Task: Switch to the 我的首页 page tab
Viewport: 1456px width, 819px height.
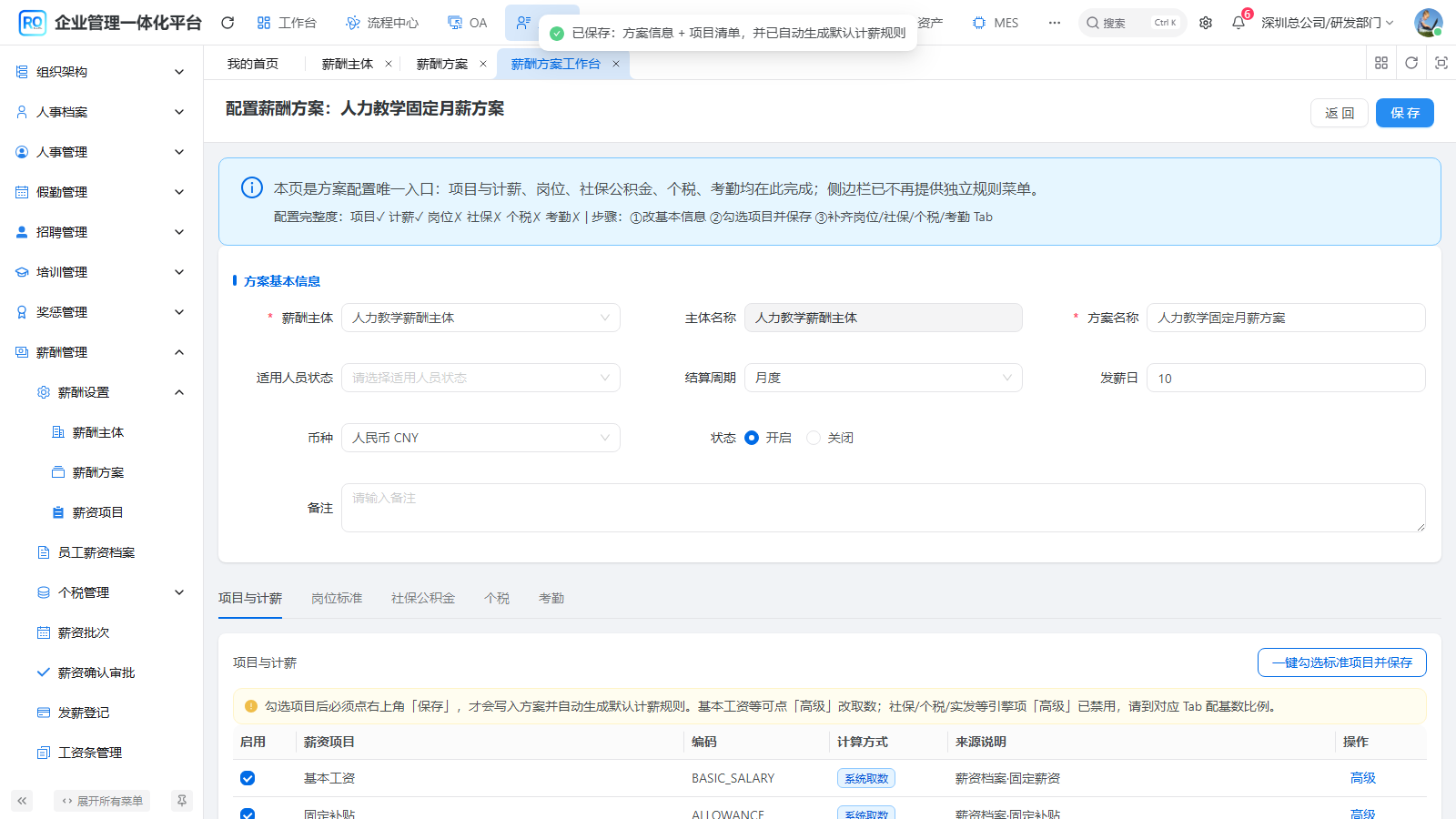Action: point(253,64)
